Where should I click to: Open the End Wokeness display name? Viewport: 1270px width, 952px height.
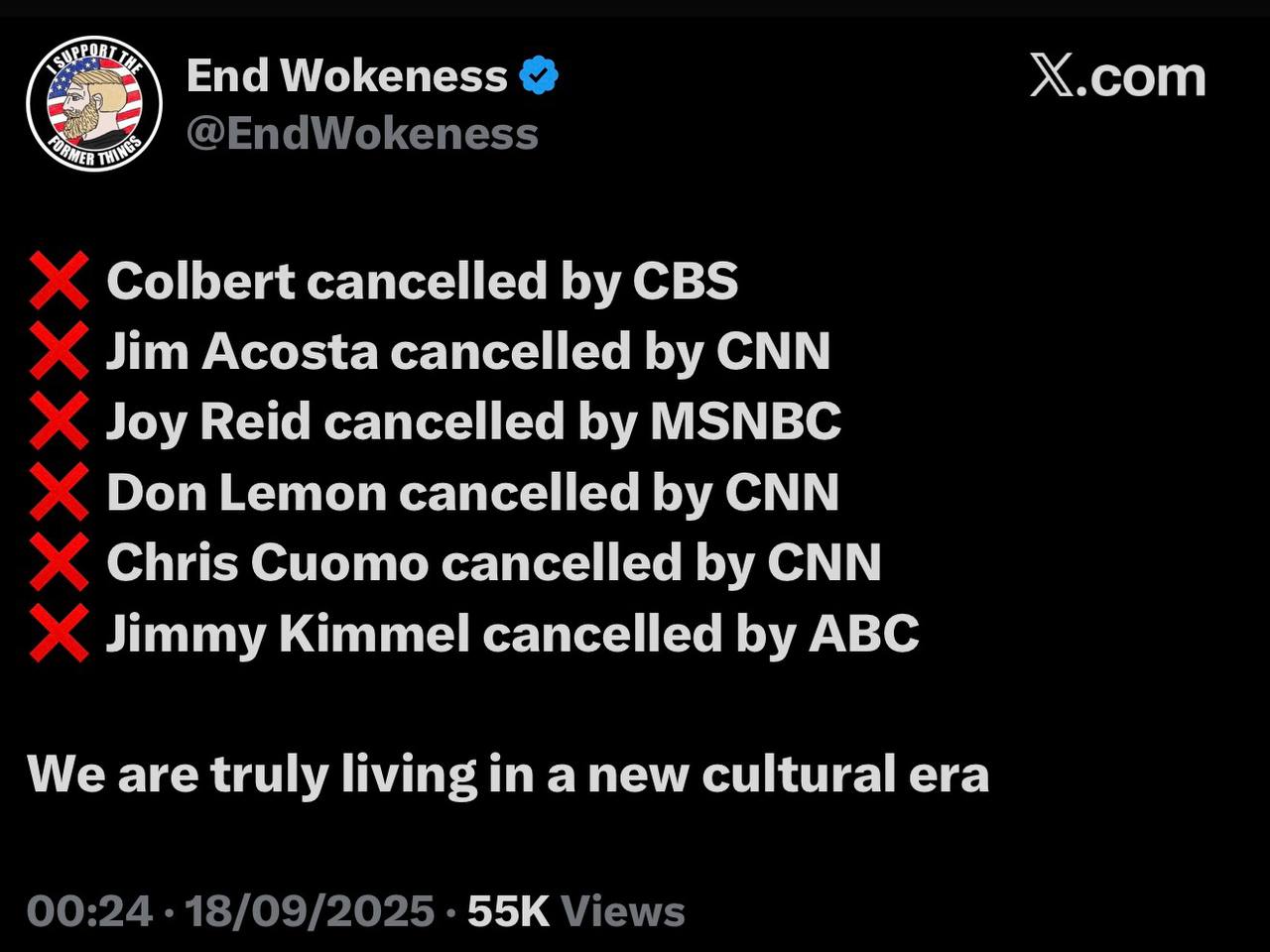(x=347, y=76)
